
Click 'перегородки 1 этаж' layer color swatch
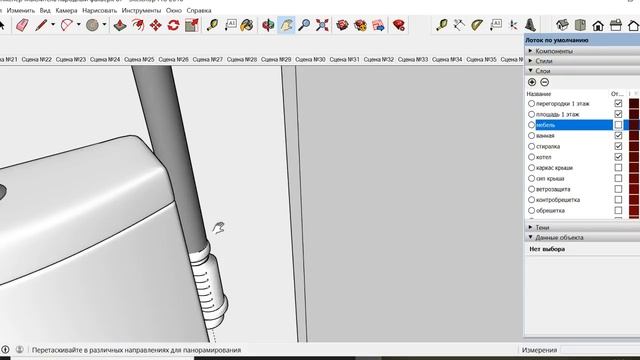pos(634,103)
